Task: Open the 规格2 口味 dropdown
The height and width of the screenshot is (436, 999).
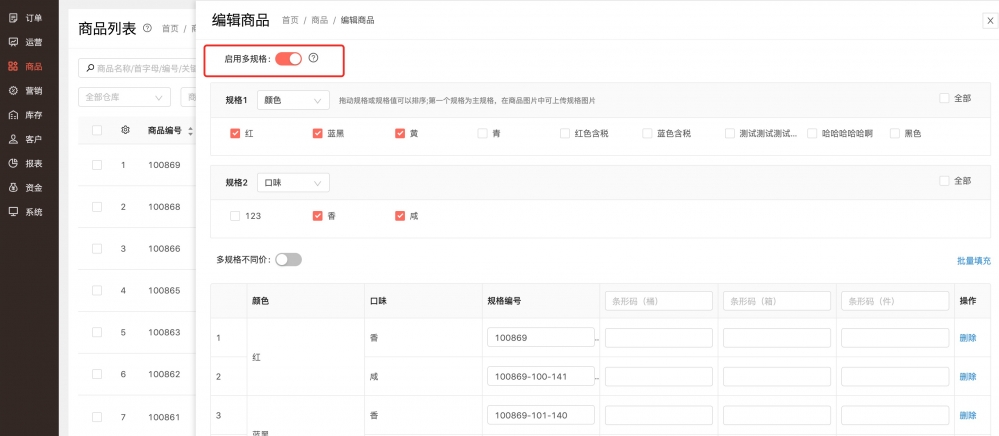Action: 293,183
